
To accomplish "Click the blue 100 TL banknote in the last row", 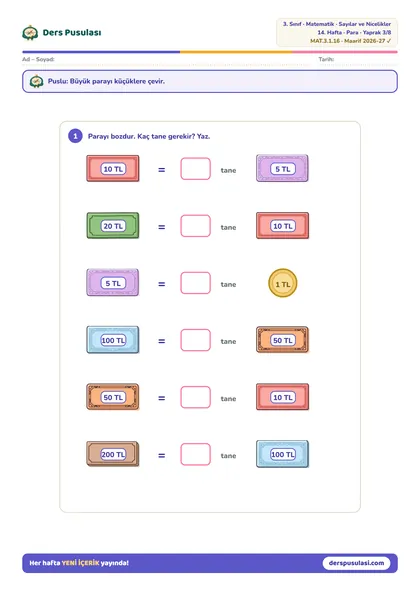I will tap(282, 454).
